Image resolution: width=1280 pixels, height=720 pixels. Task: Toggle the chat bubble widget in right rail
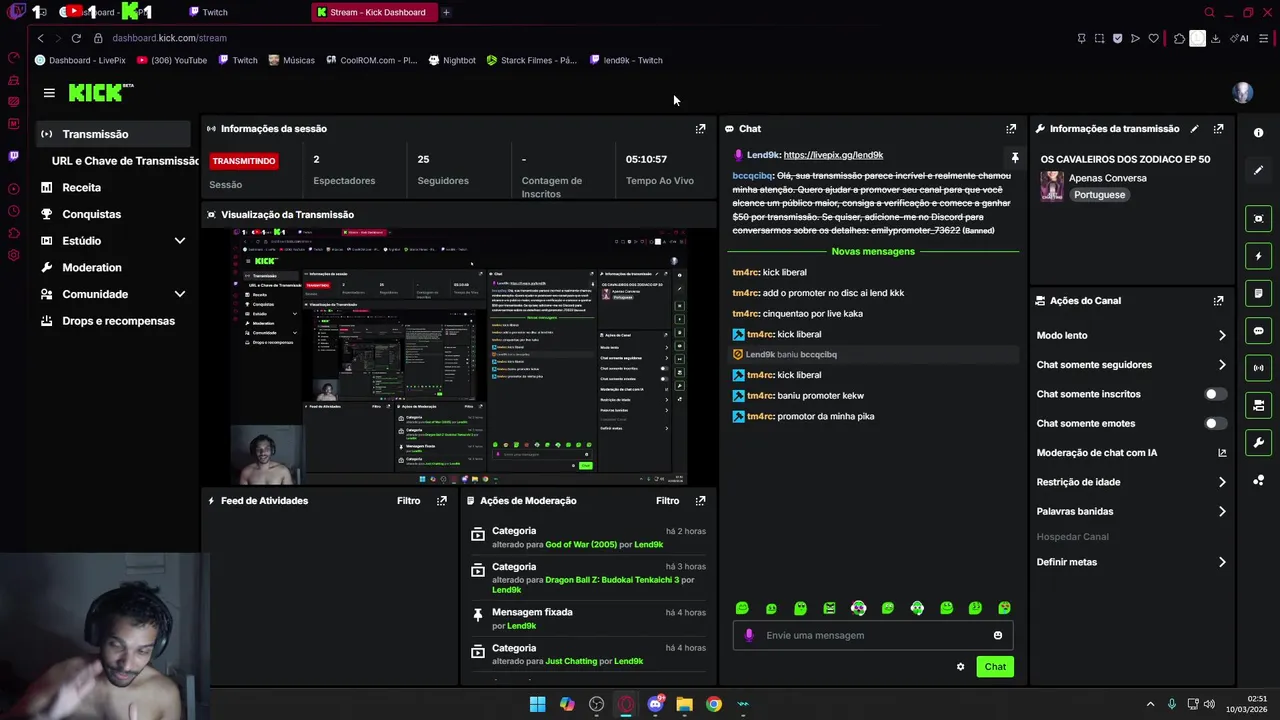tap(1258, 331)
